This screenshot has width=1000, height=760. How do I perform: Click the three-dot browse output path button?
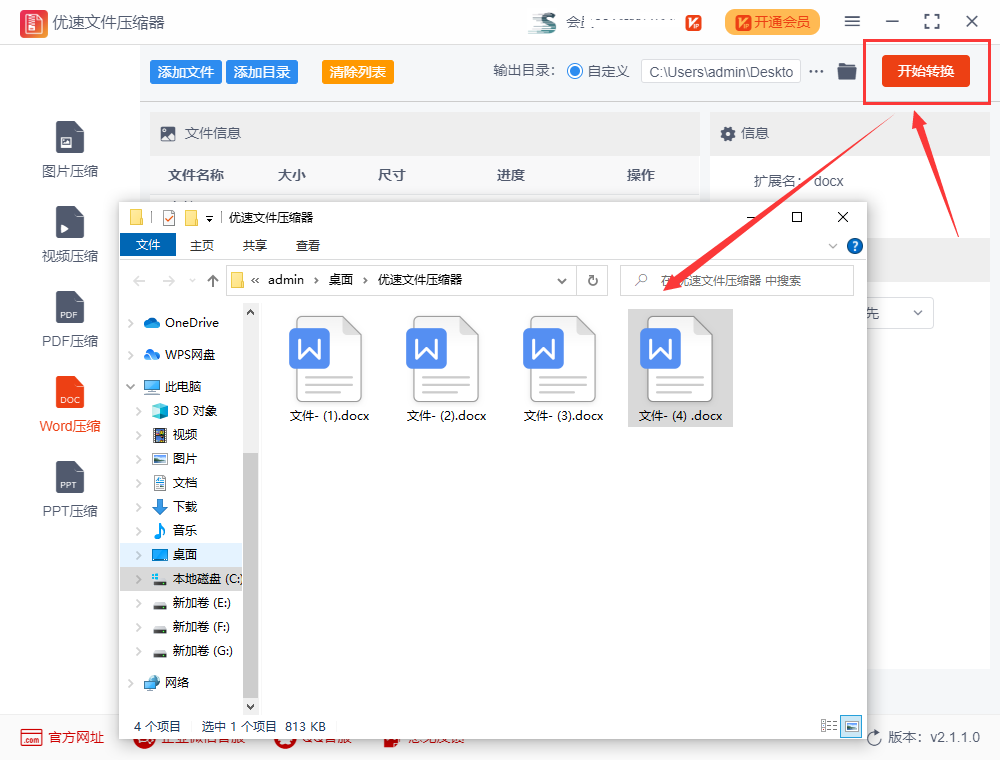tap(816, 71)
